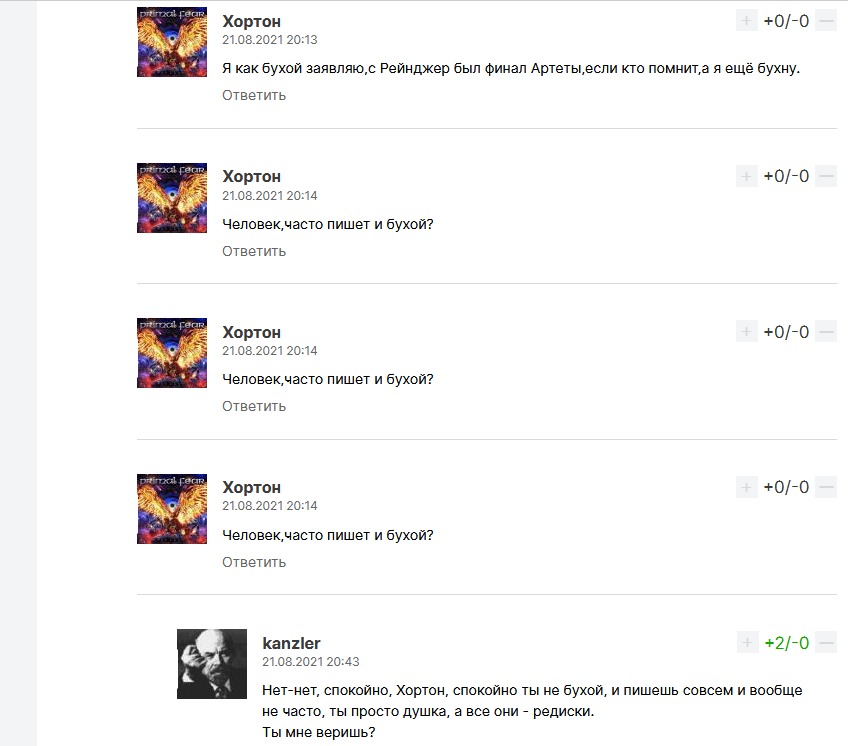Open Хортон's profile from 20:13 username
Viewport: 848px width, 746px height.
[251, 21]
